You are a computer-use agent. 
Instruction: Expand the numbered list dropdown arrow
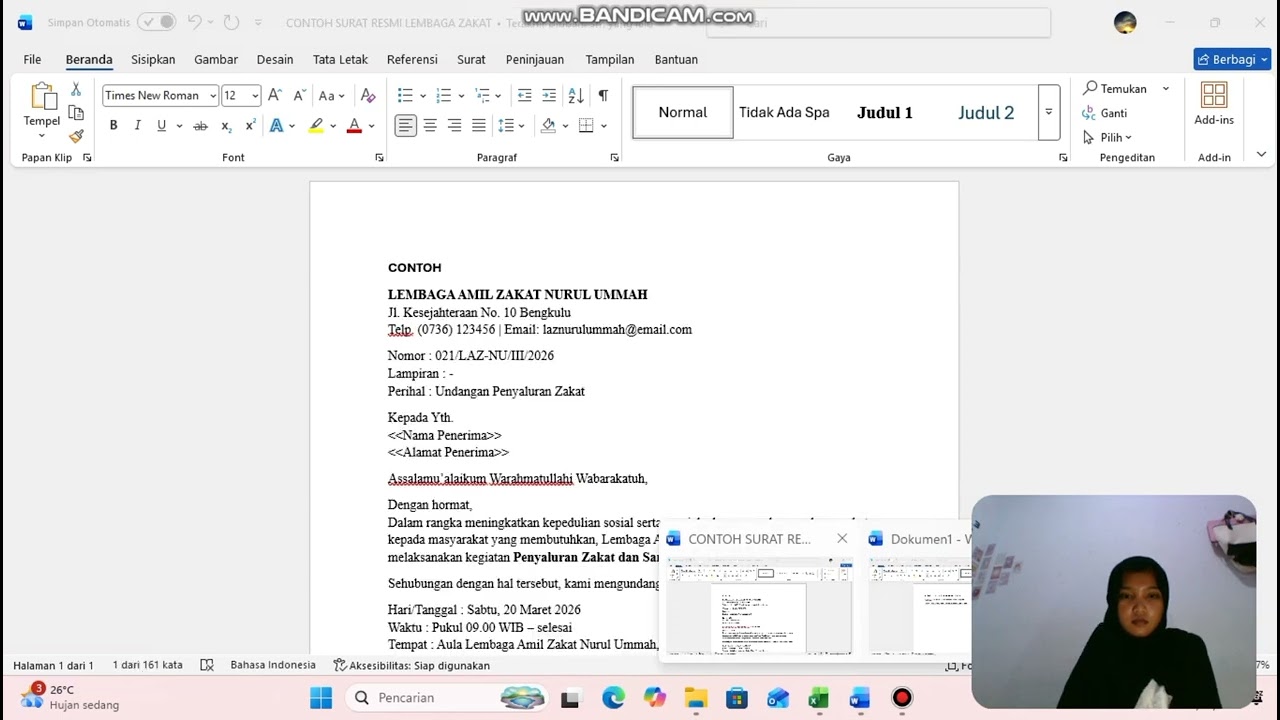click(x=461, y=96)
